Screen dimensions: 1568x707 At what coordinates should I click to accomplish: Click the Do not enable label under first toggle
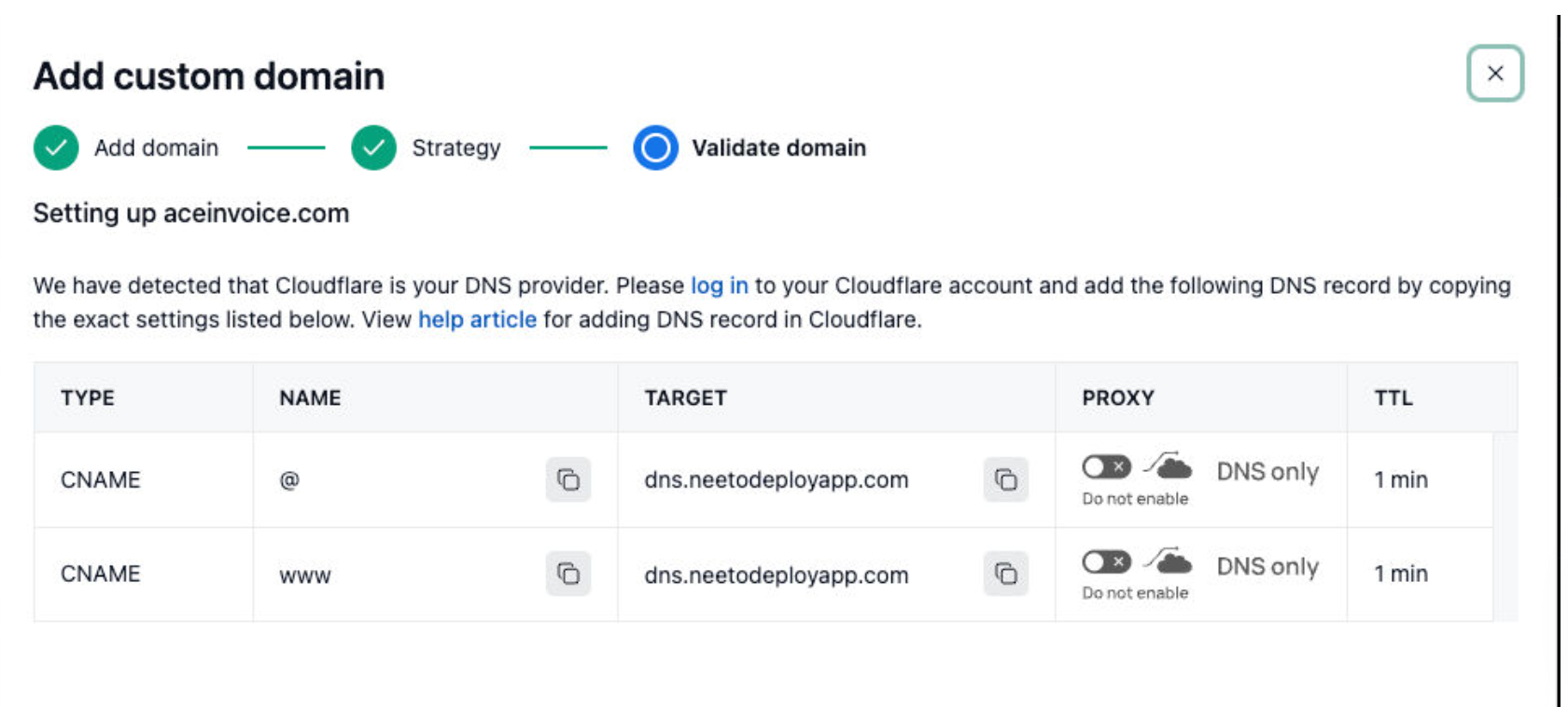(x=1135, y=499)
